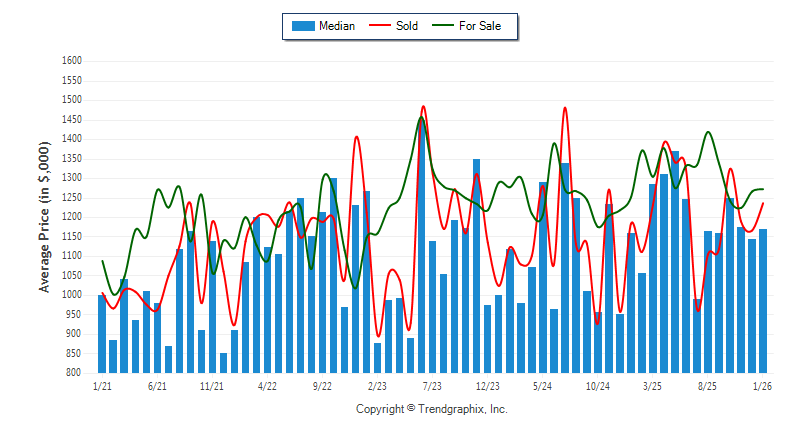Click the 12/23 x-axis label
This screenshot has width=800, height=434.
(x=488, y=385)
